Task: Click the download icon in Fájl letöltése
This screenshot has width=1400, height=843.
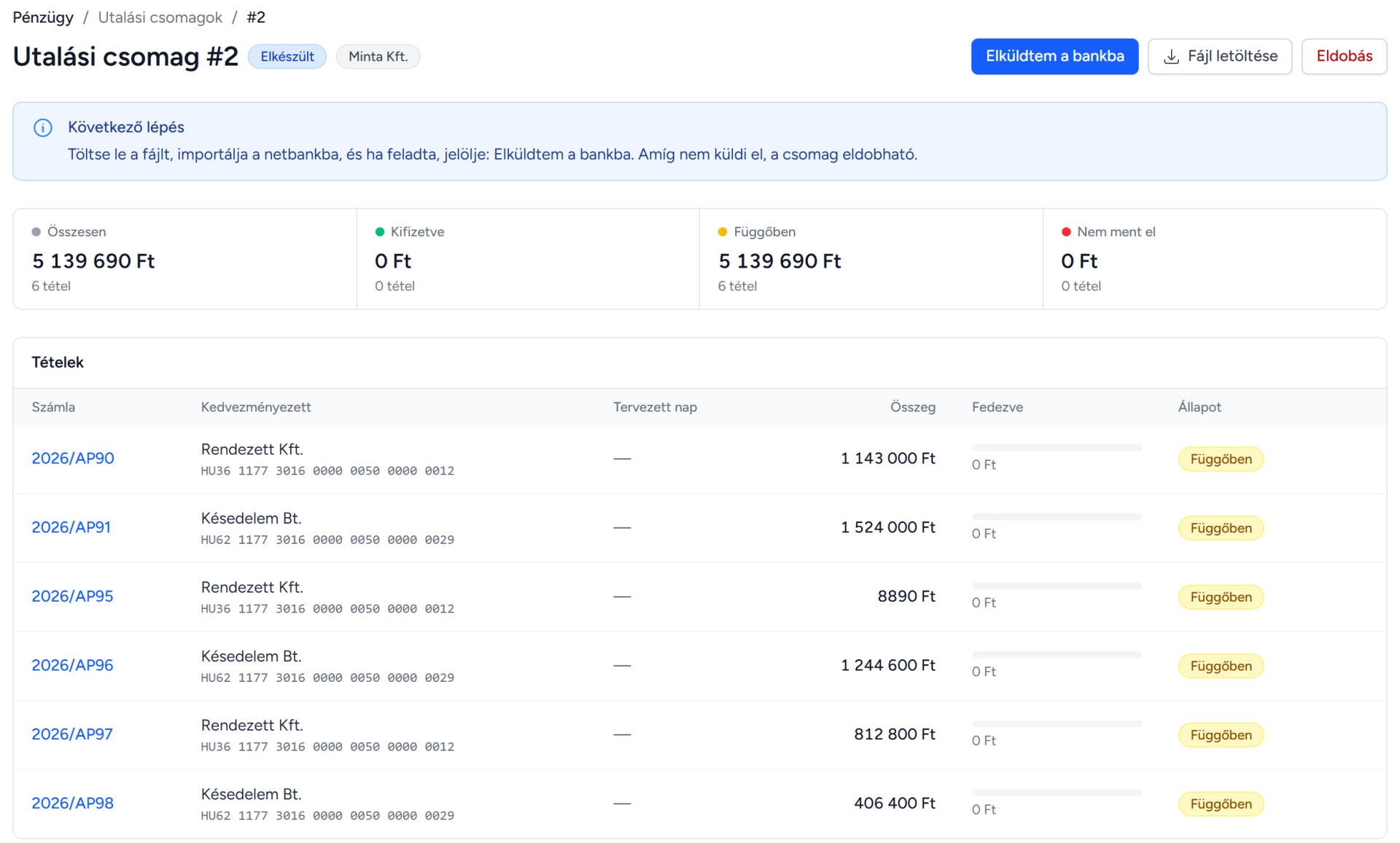Action: pos(1171,57)
